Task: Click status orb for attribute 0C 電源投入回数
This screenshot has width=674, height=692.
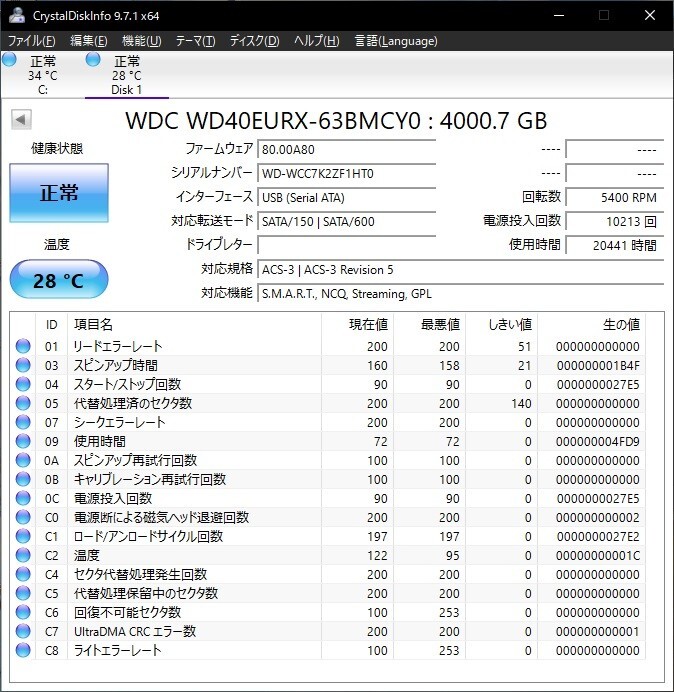Action: [23, 498]
